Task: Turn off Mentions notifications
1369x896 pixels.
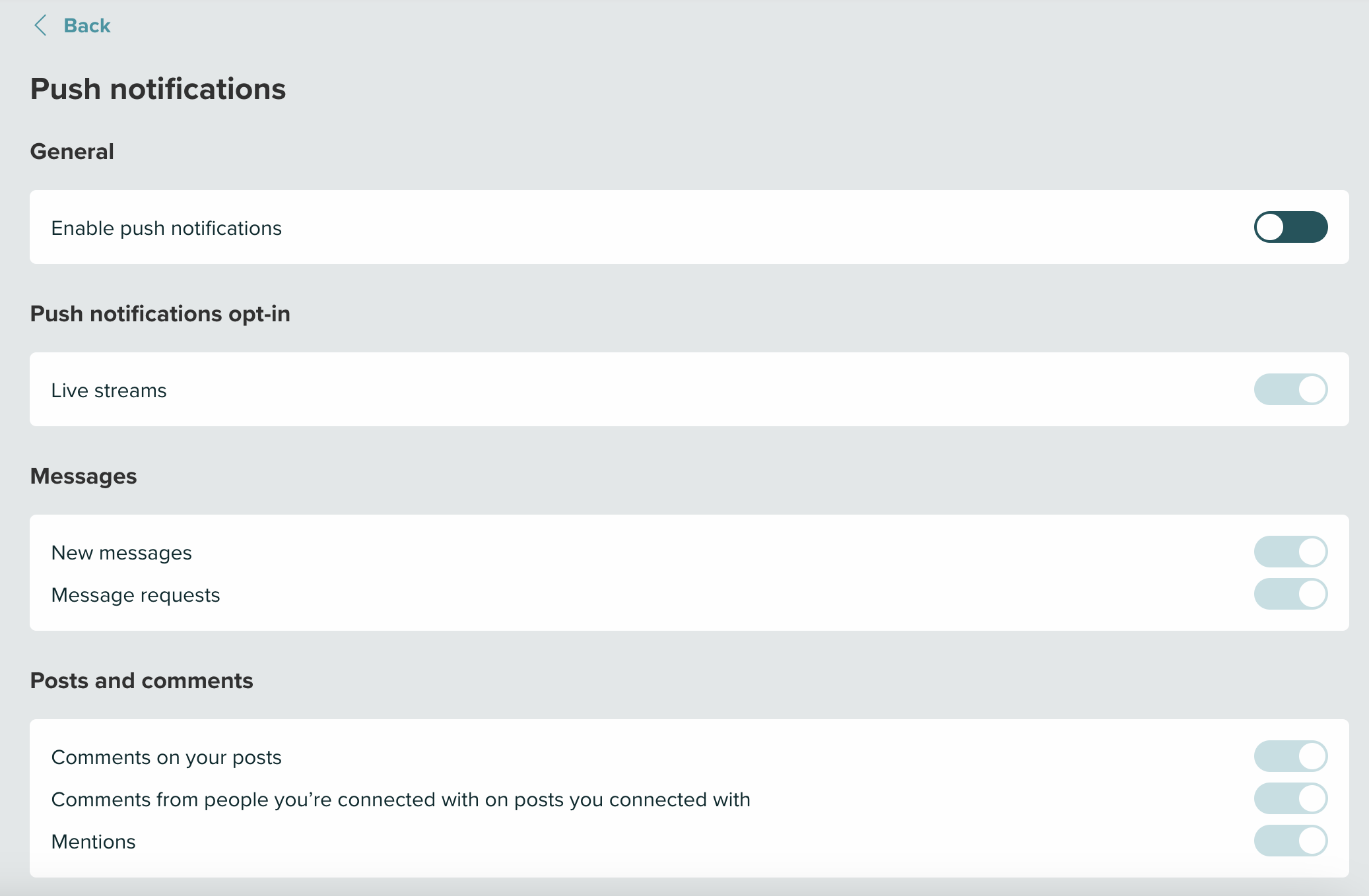Action: pos(1290,841)
